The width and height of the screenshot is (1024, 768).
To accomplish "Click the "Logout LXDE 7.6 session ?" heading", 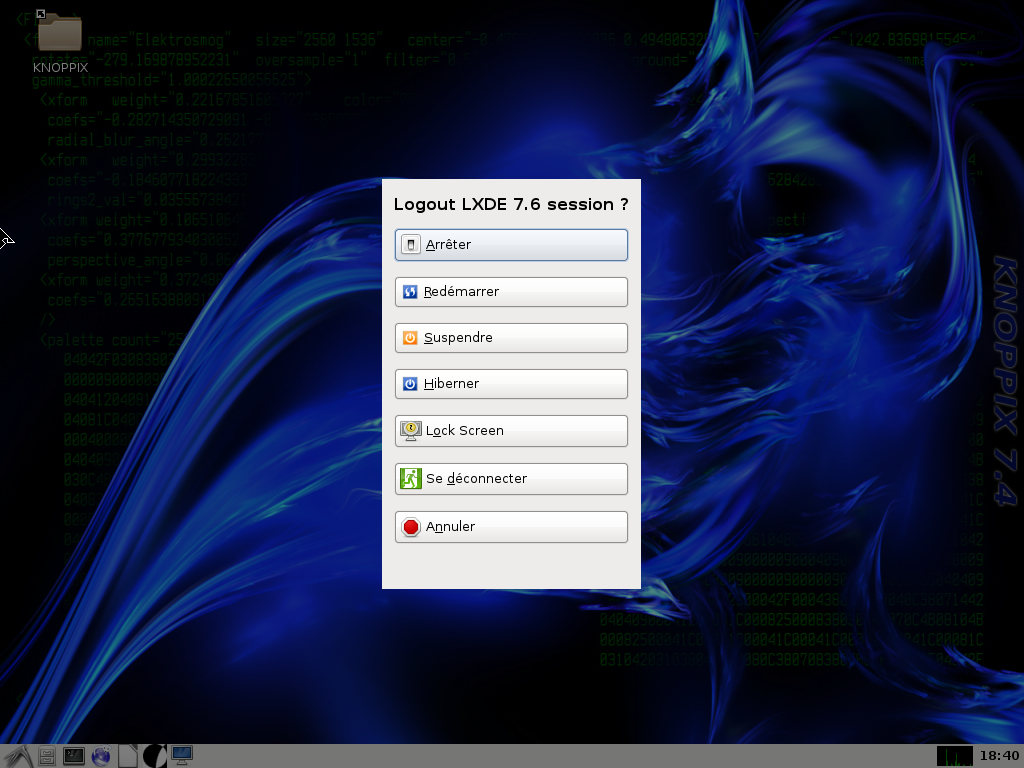I will tap(511, 204).
